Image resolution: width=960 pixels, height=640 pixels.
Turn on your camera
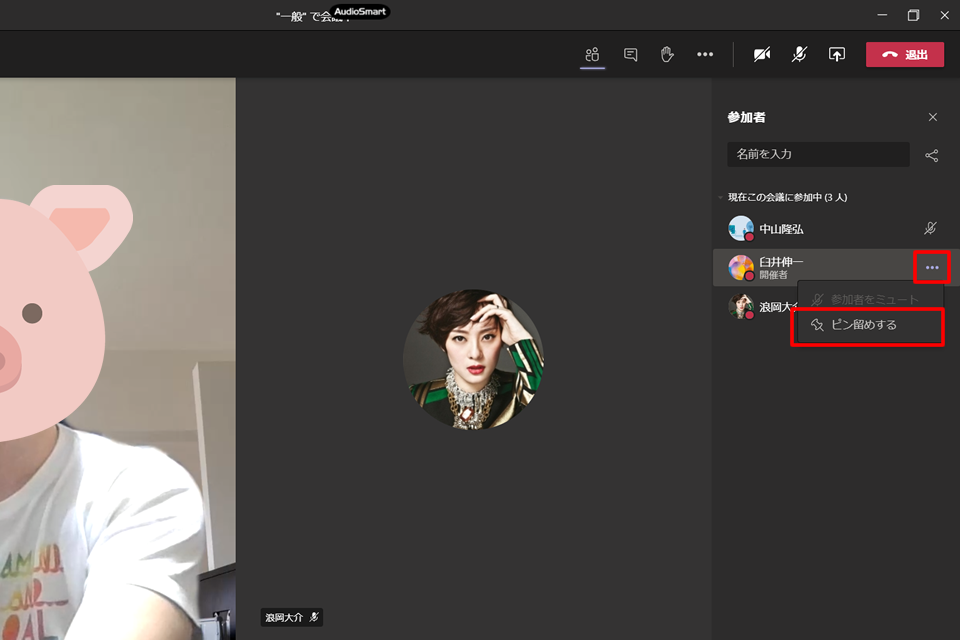coord(762,54)
